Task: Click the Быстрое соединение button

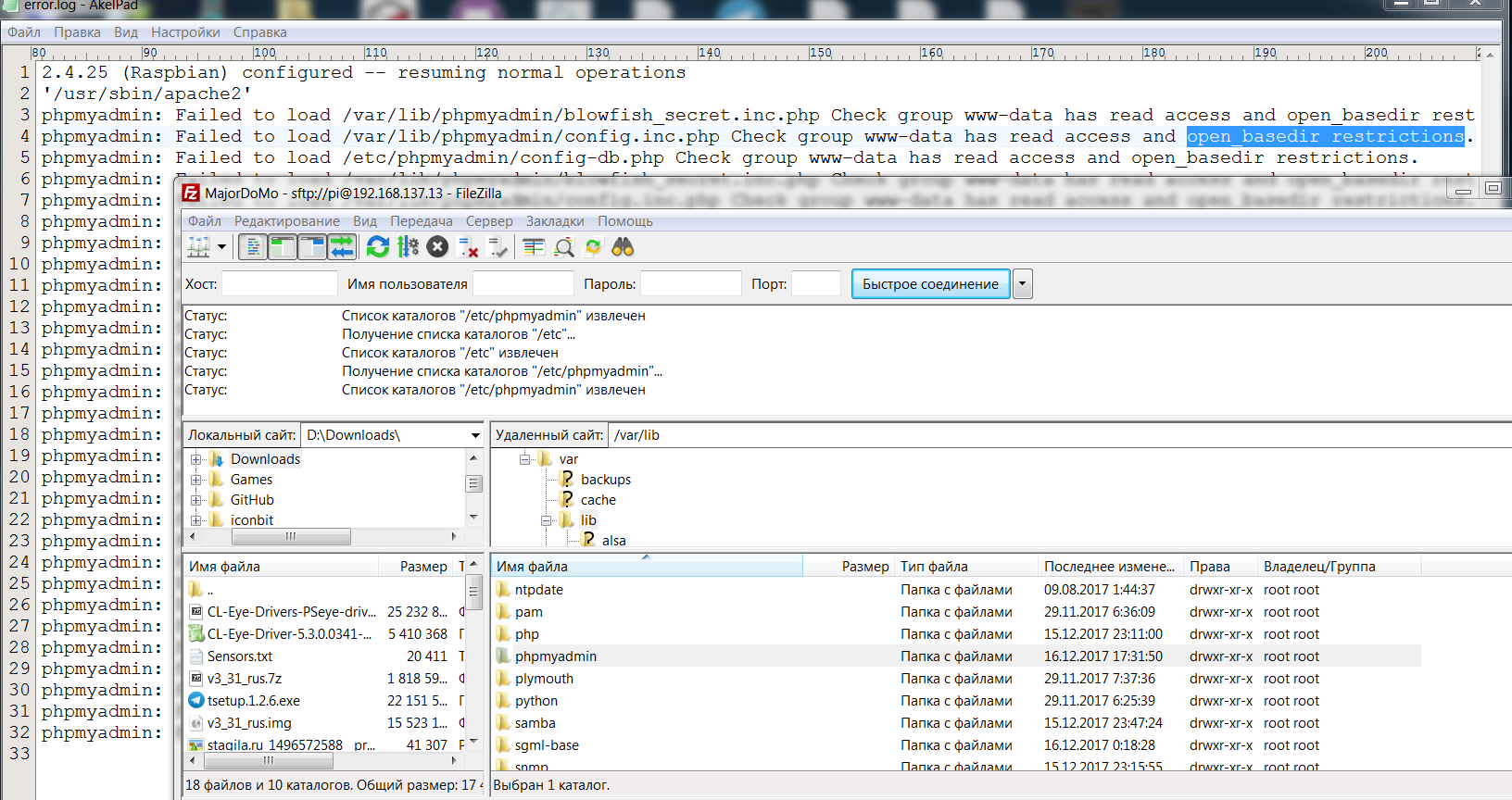Action: [930, 284]
